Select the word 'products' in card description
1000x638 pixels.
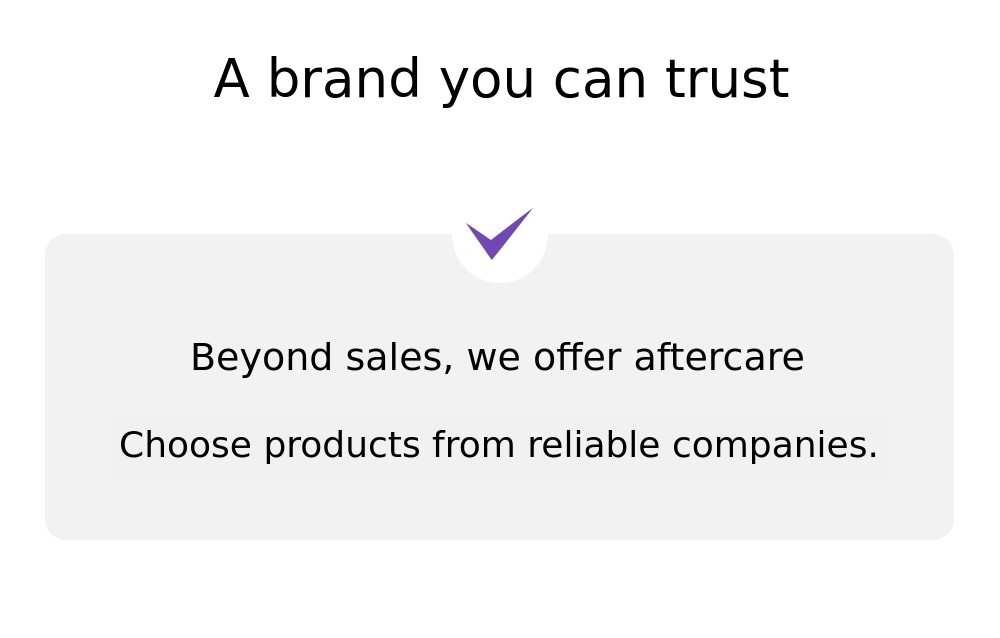click(x=342, y=445)
